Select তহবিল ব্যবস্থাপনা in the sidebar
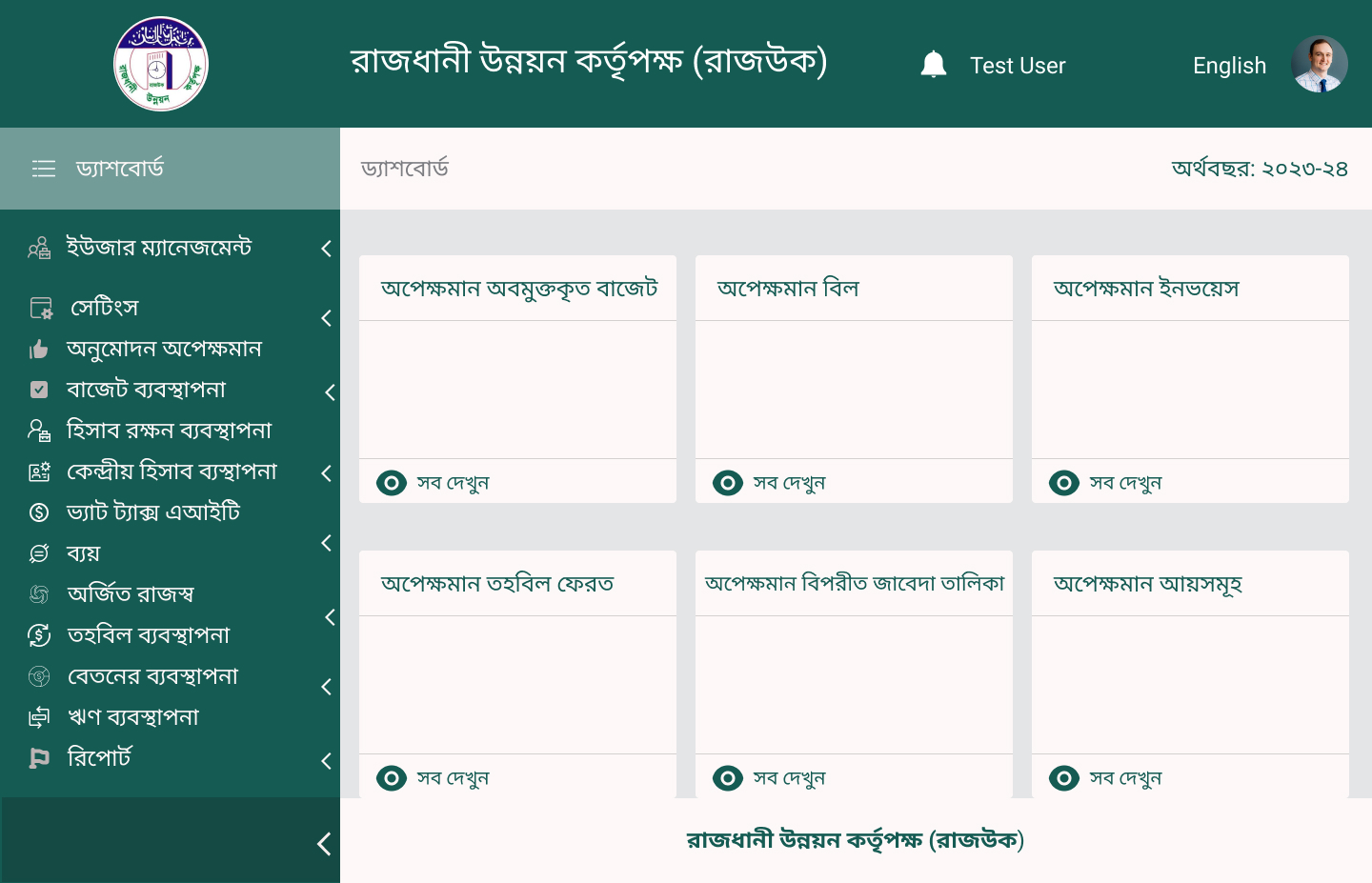Viewport: 1372px width, 883px height. coord(149,635)
